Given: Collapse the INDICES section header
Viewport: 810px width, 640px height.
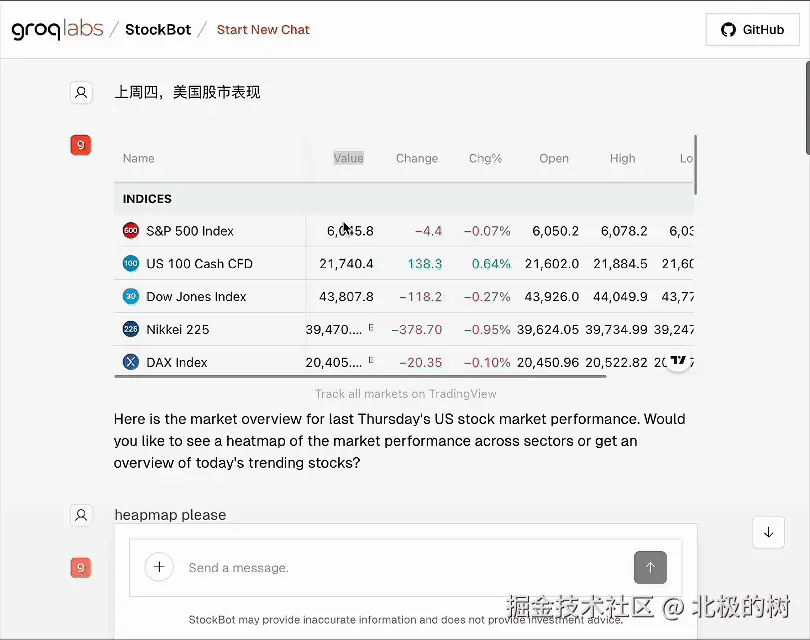Looking at the screenshot, I should pyautogui.click(x=403, y=198).
